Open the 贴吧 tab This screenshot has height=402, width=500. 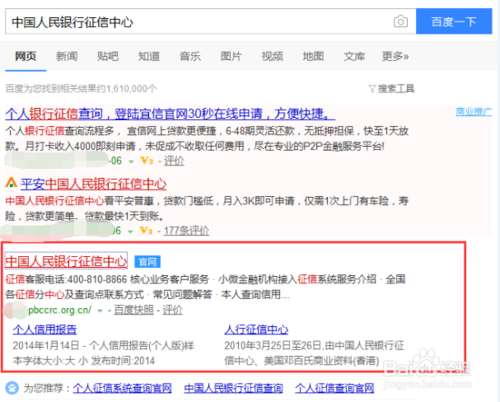coord(108,56)
